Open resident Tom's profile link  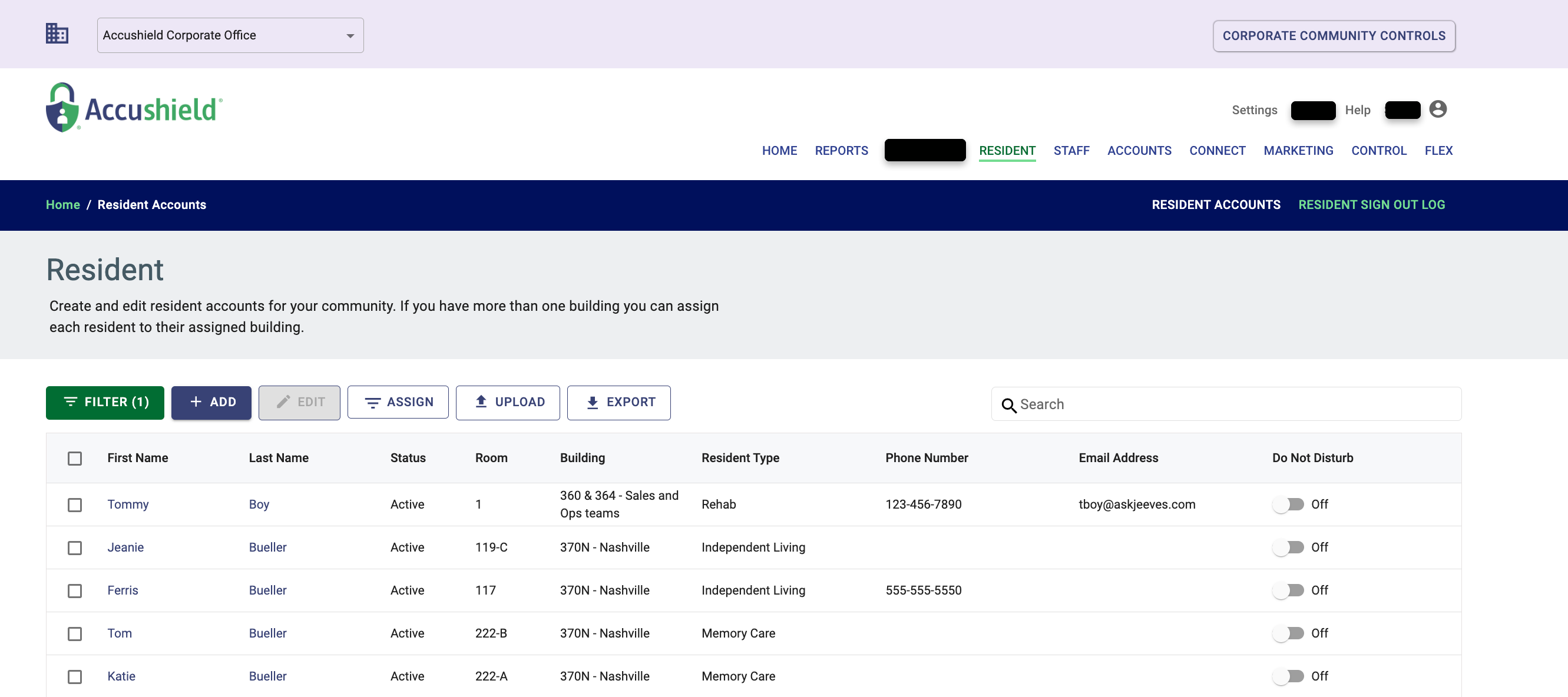(x=120, y=633)
